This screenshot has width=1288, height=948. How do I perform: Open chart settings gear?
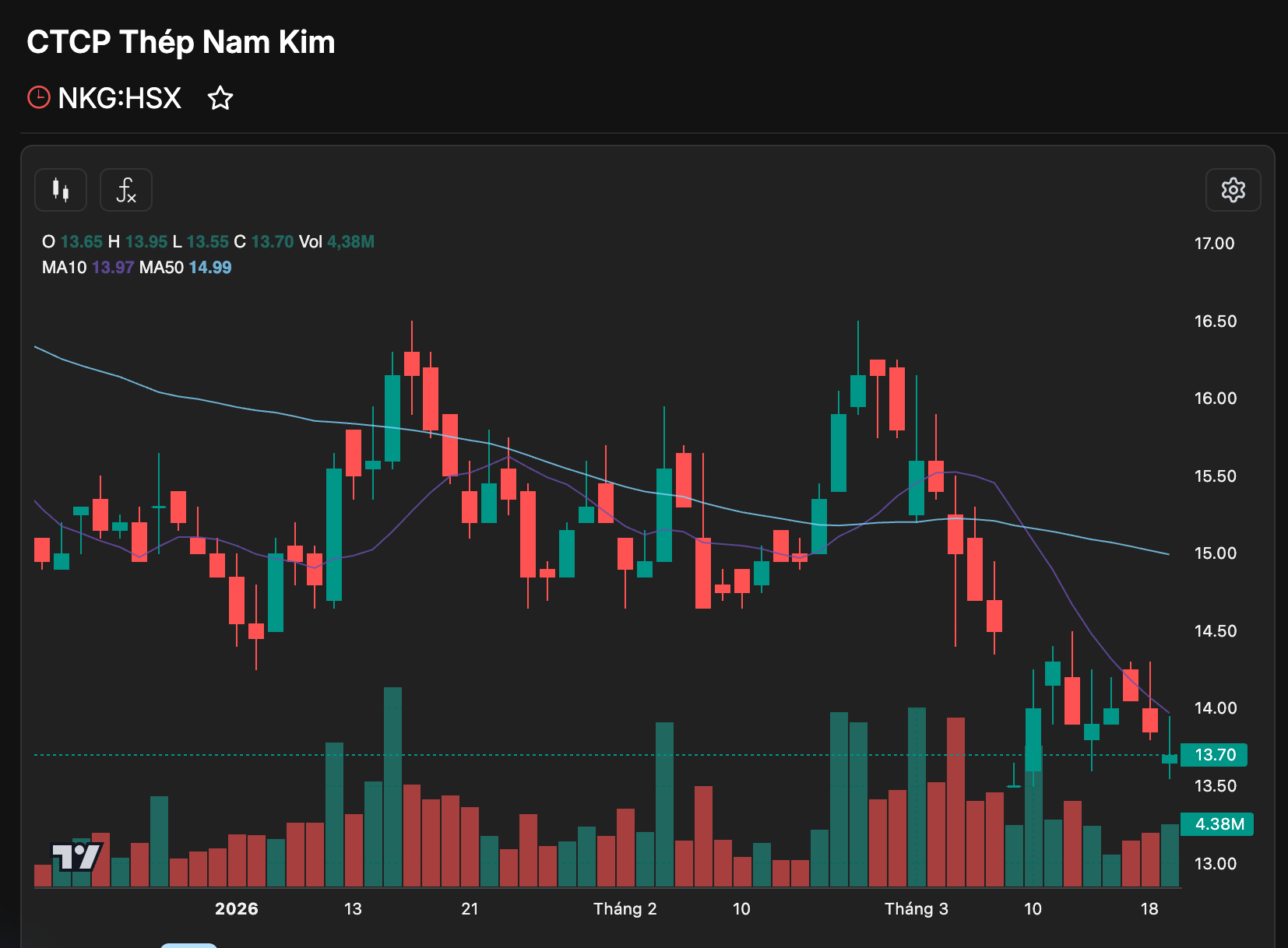(x=1233, y=190)
